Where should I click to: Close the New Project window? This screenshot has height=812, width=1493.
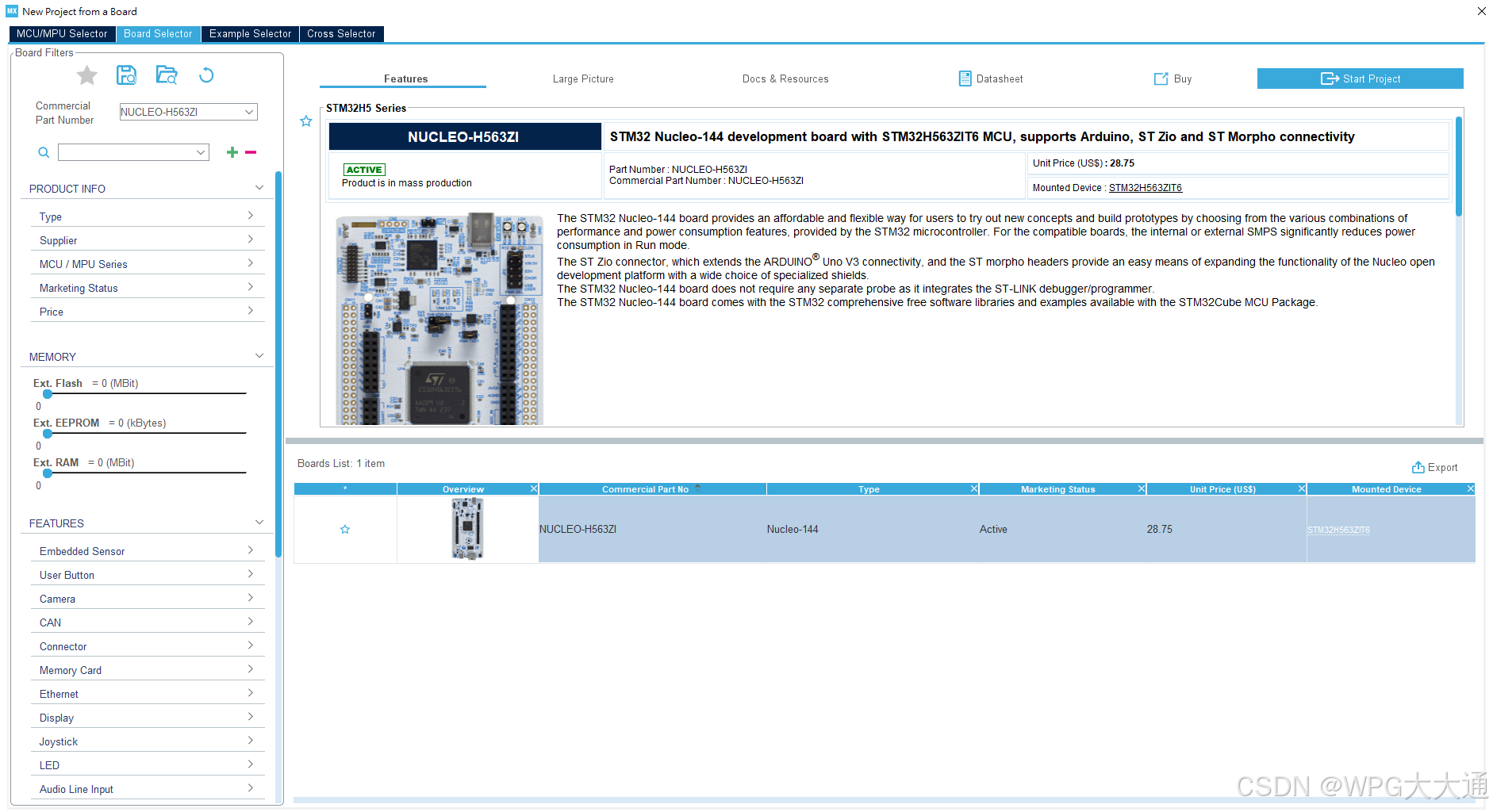pos(1481,11)
